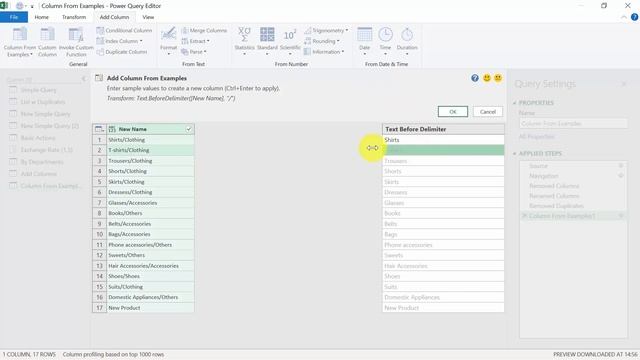This screenshot has height=360, width=640.
Task: Click Merge Columns
Action: [x=204, y=31]
